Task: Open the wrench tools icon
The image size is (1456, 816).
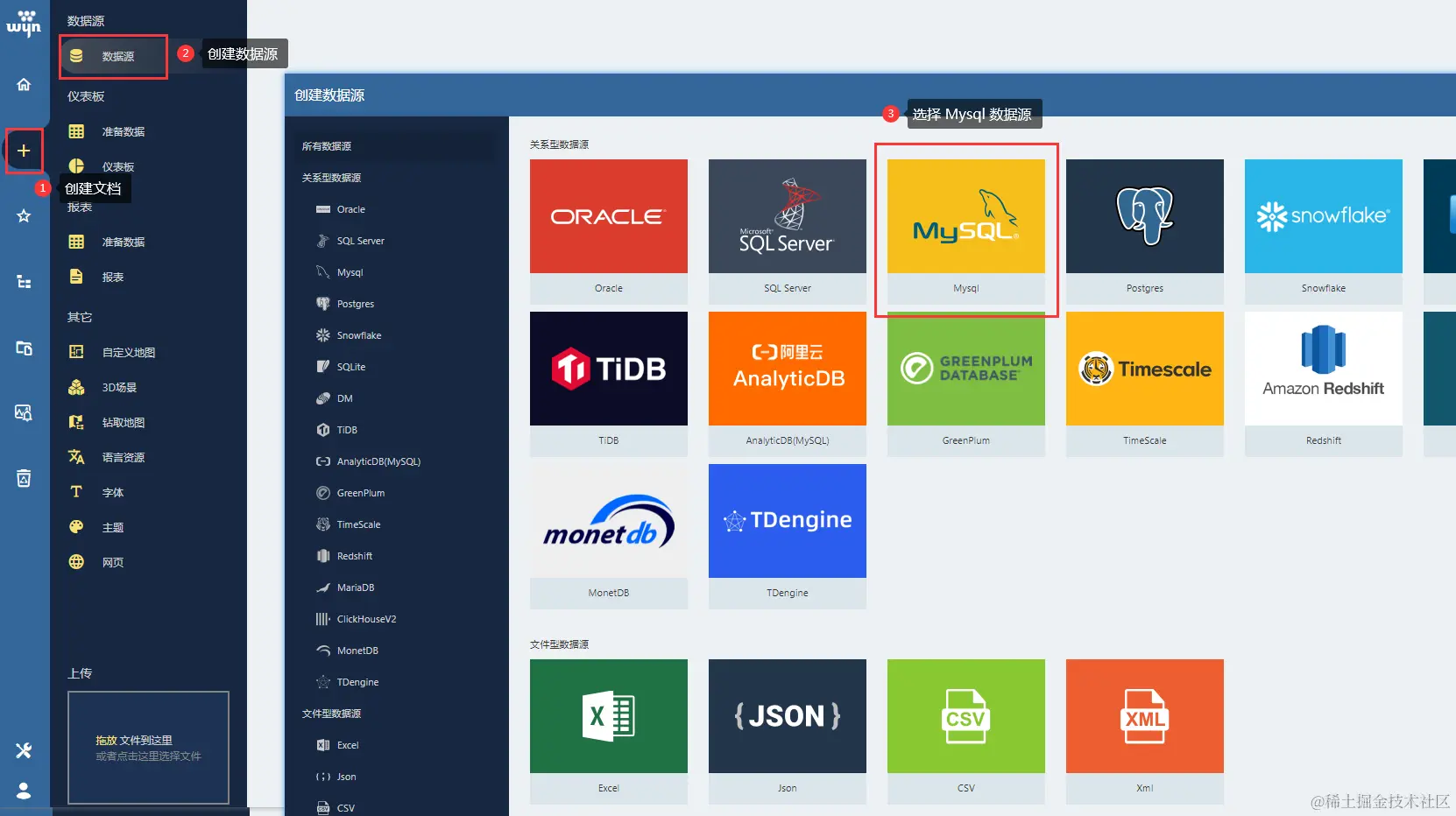Action: pos(24,750)
